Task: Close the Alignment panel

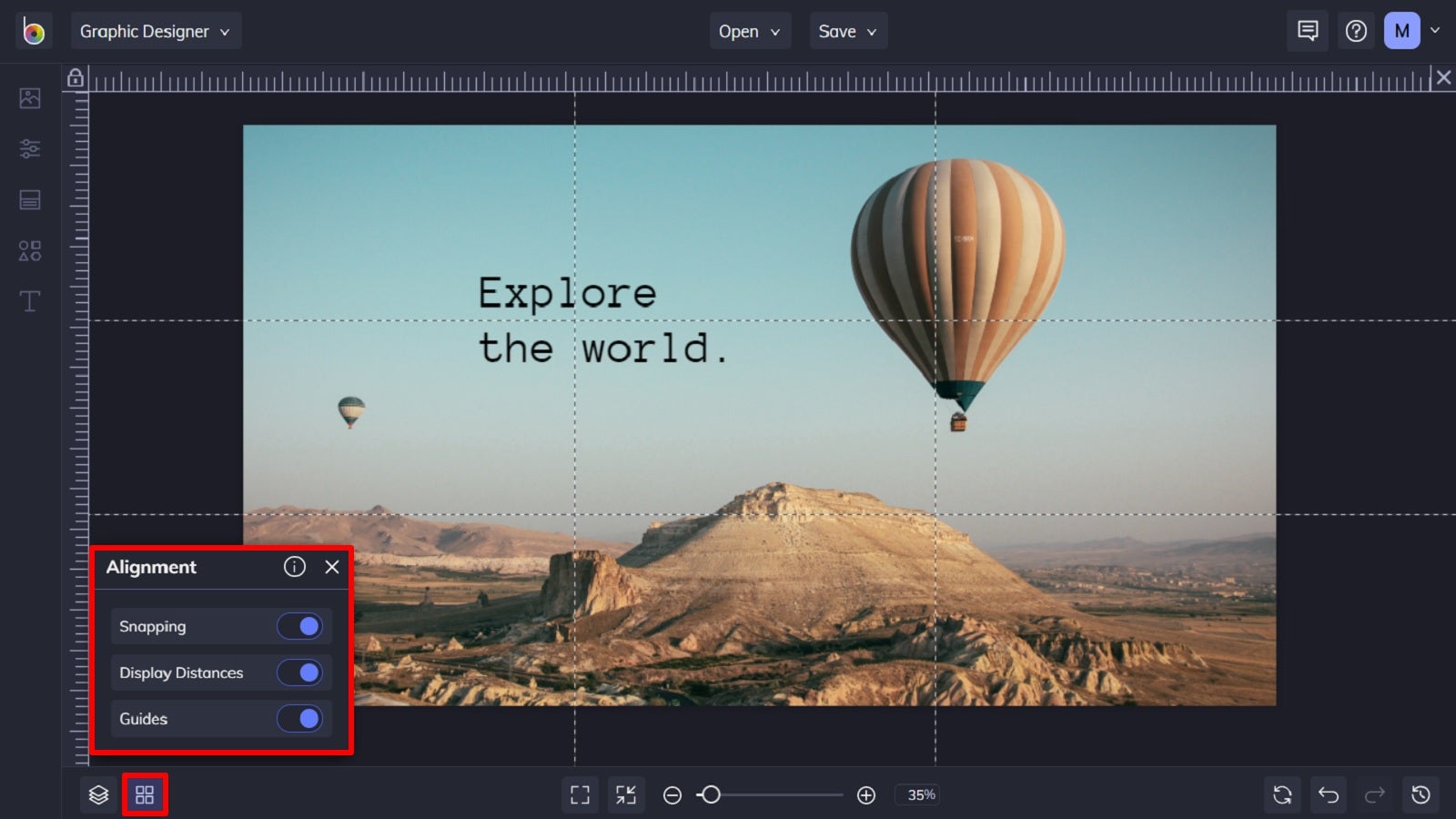Action: [331, 567]
